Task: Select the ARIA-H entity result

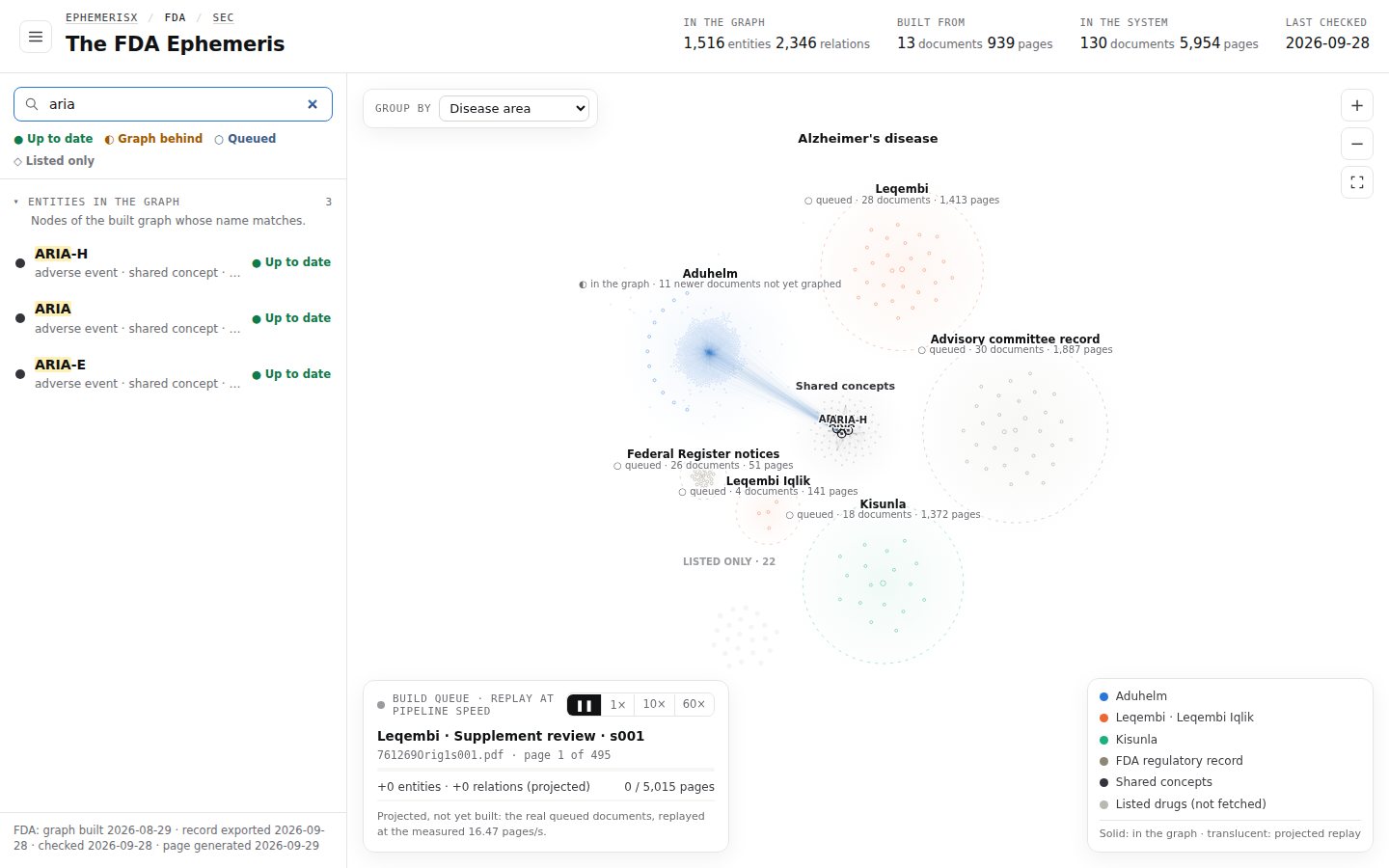Action: (173, 262)
